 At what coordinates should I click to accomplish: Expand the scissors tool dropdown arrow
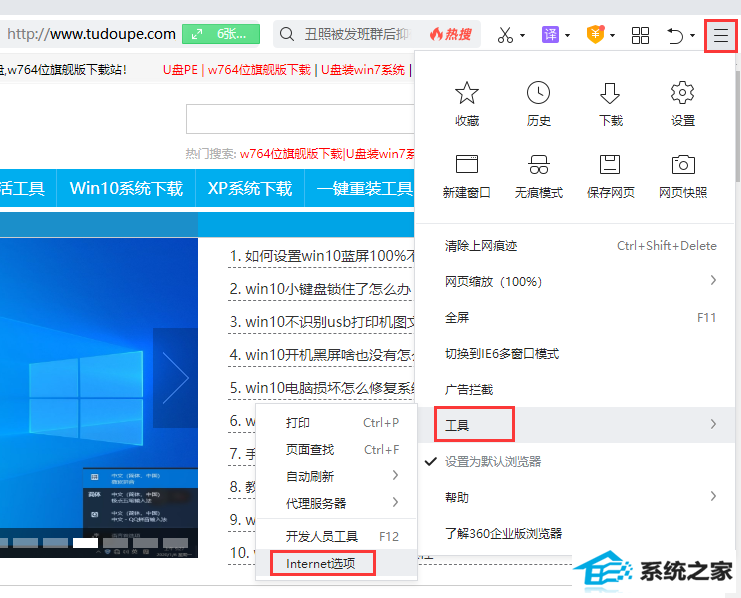(x=522, y=35)
